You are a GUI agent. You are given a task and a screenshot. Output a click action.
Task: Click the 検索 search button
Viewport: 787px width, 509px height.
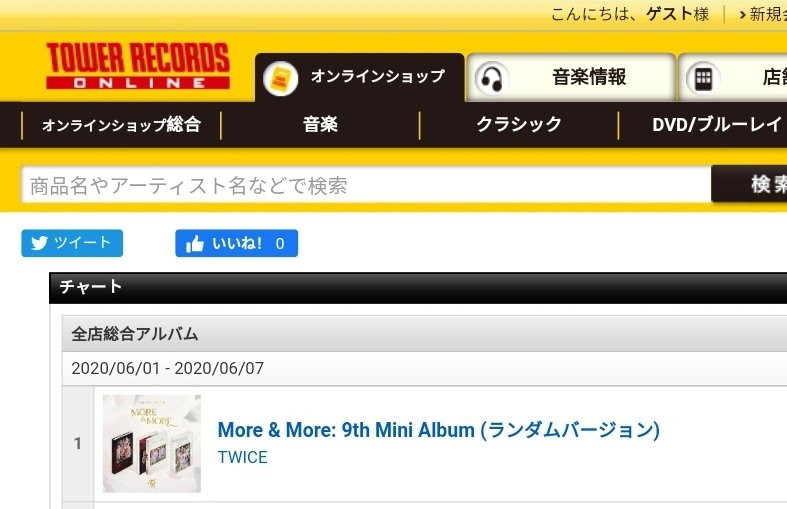point(749,184)
